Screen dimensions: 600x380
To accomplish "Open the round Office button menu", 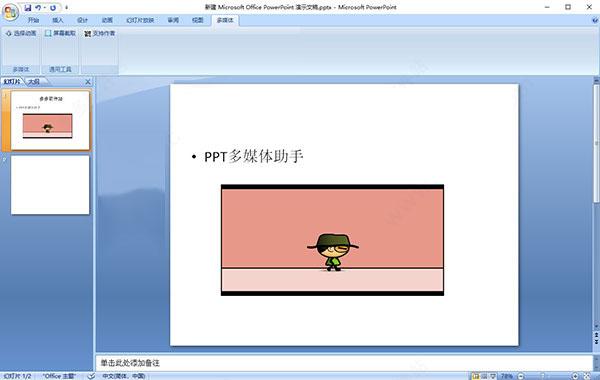I will tap(10, 12).
